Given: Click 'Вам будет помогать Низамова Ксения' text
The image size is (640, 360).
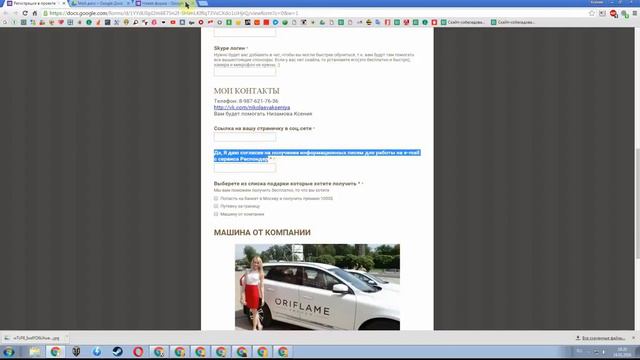Looking at the screenshot, I should click(x=263, y=114).
